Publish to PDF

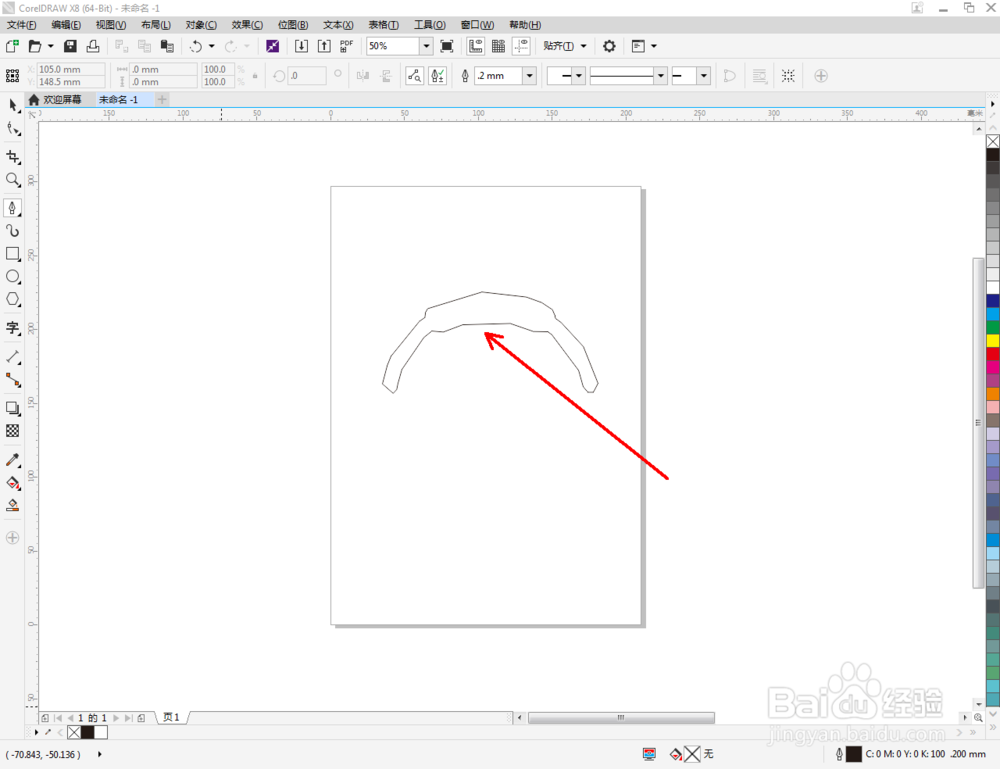[346, 46]
